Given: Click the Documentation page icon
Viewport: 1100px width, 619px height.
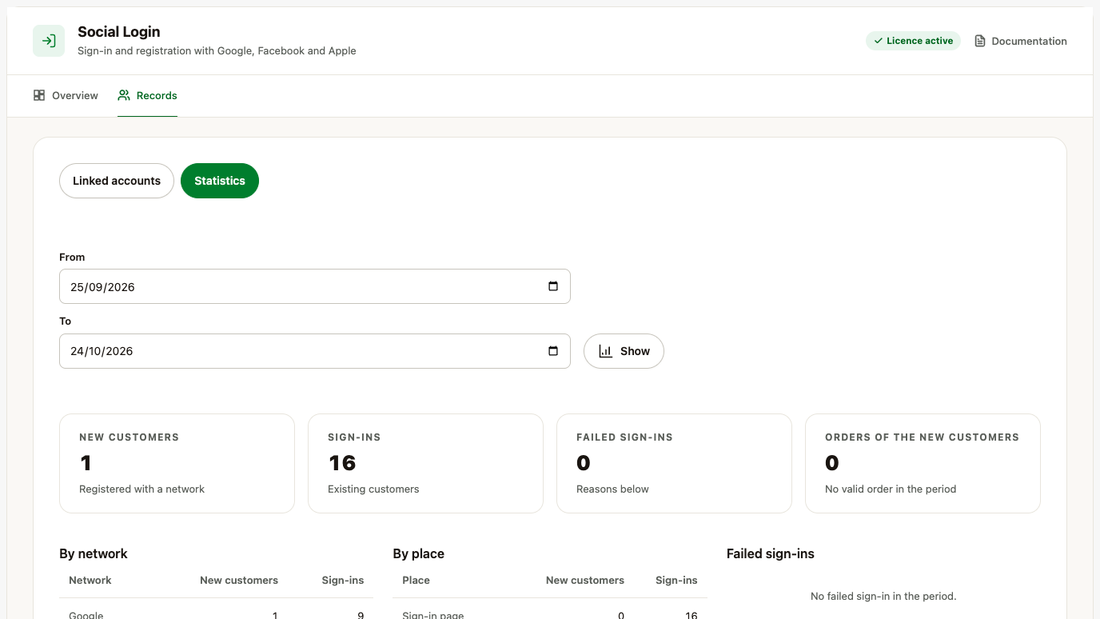Looking at the screenshot, I should (x=980, y=41).
